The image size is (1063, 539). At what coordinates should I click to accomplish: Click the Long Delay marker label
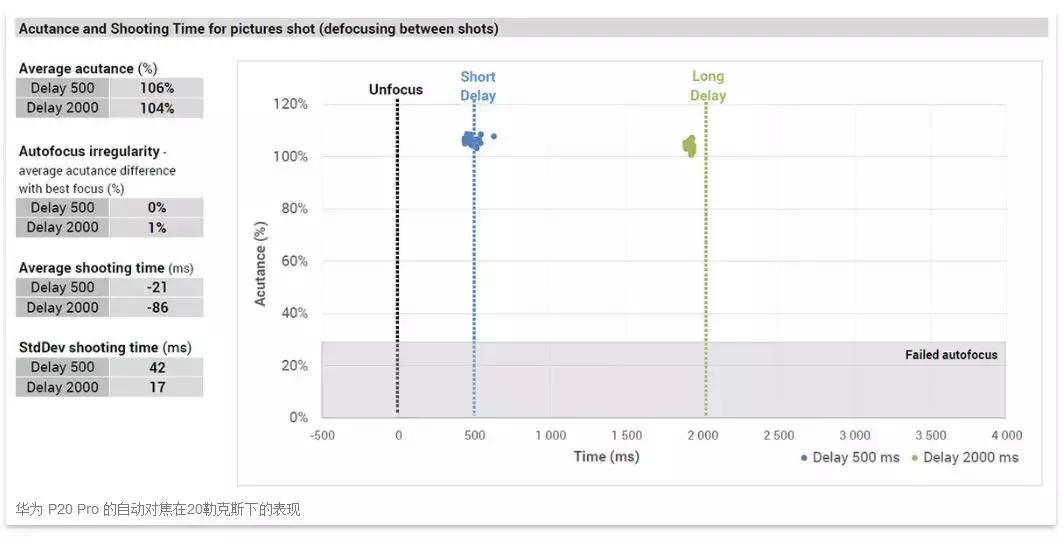tap(708, 86)
